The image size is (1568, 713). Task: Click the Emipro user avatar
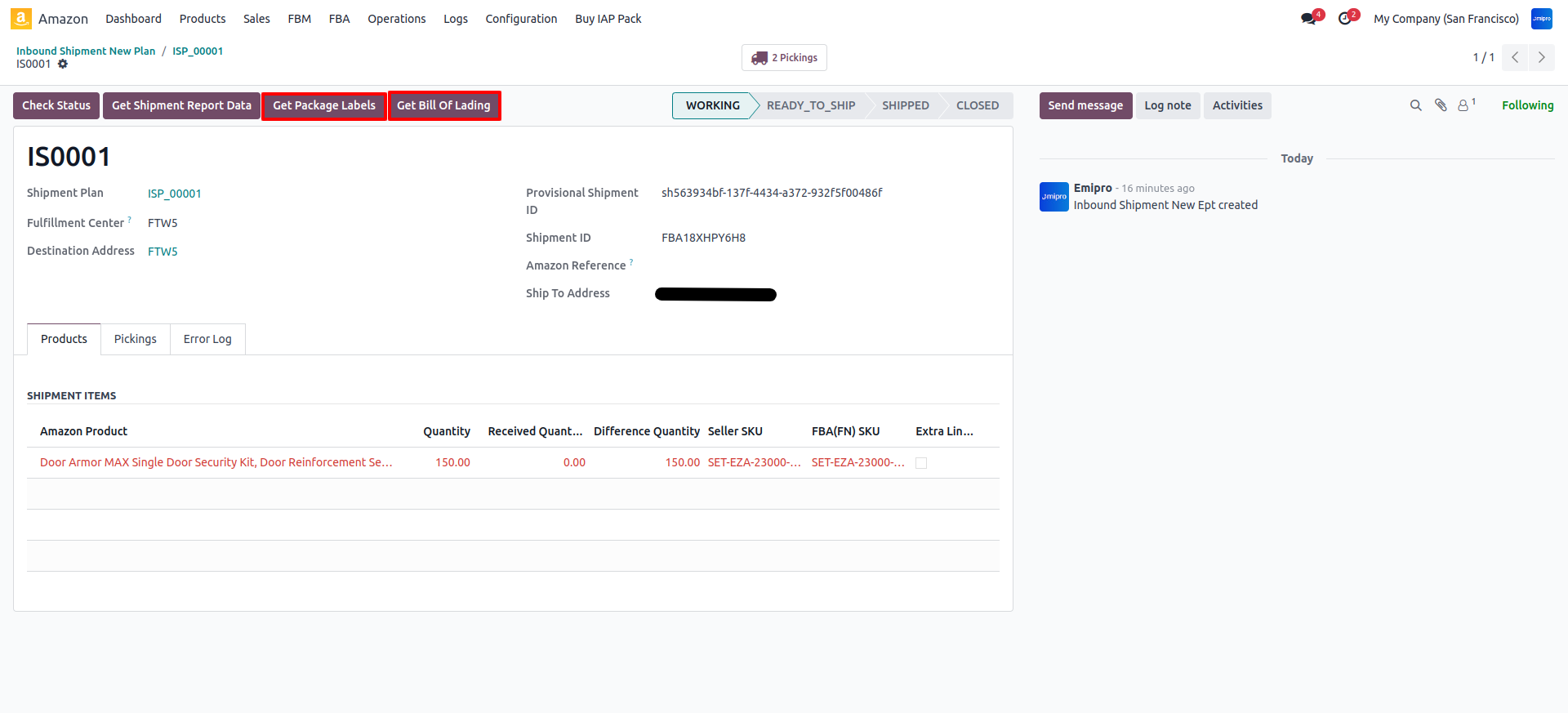[x=1541, y=19]
